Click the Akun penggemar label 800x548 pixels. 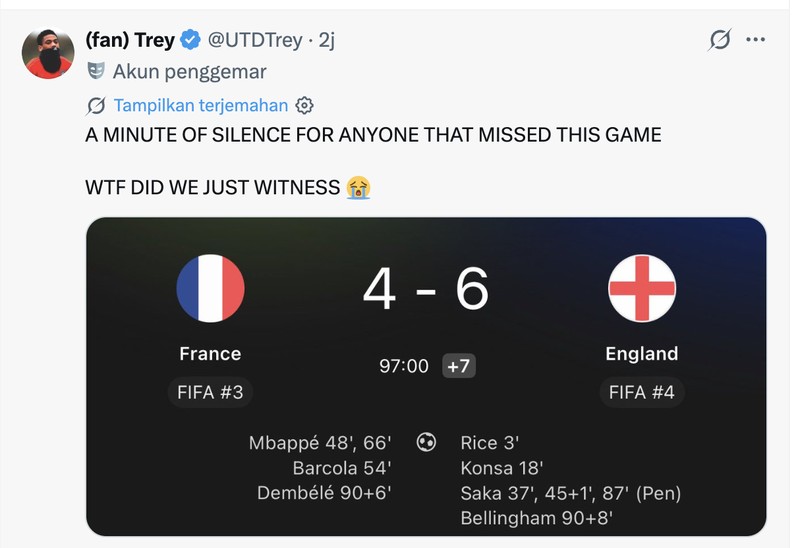point(190,71)
